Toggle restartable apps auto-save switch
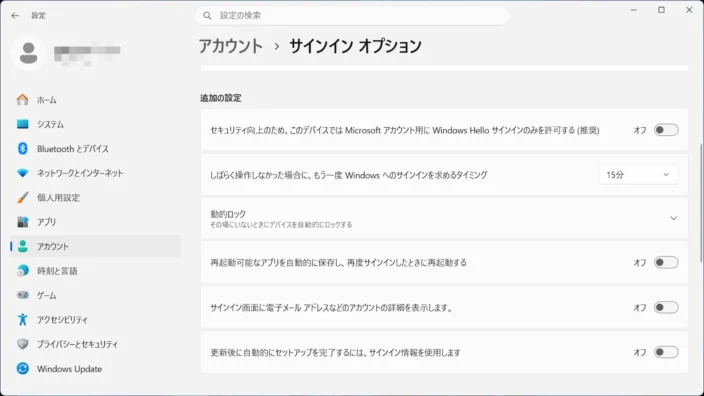 666,262
